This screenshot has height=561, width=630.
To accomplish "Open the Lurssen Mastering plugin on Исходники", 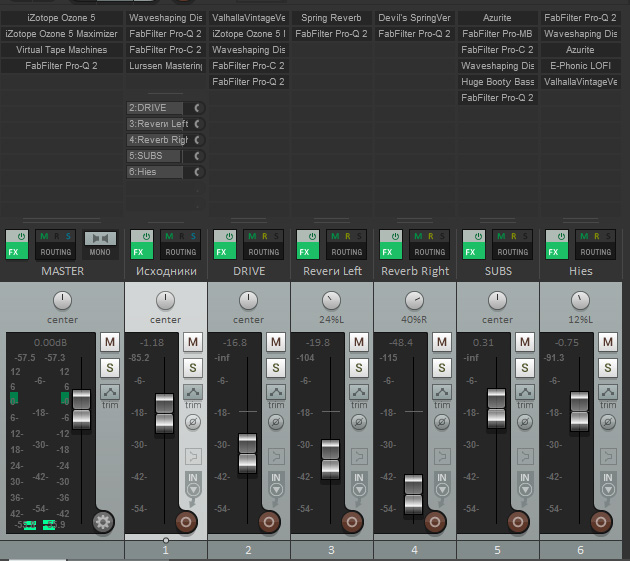I will point(166,66).
